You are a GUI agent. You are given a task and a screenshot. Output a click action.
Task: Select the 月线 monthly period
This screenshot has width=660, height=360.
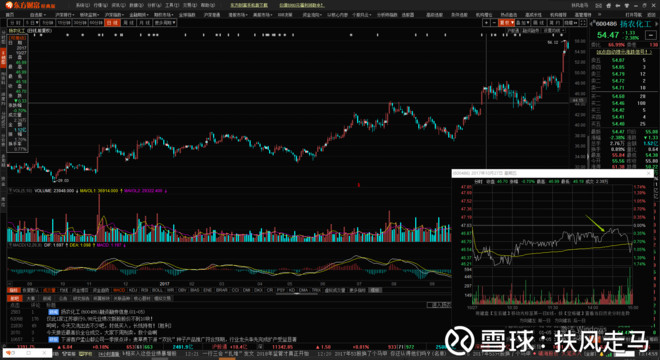144,22
